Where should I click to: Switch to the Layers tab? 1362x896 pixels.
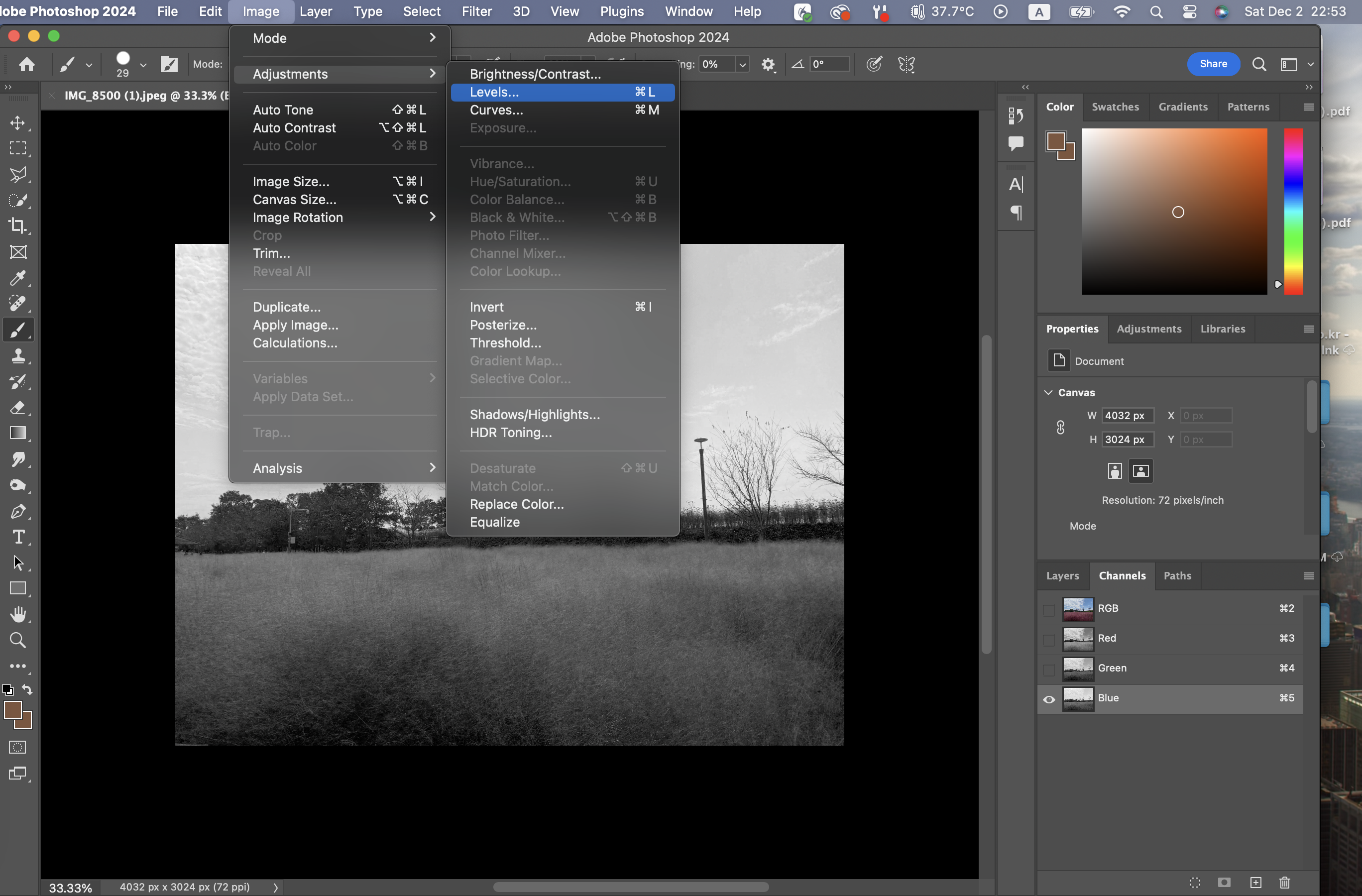1062,575
